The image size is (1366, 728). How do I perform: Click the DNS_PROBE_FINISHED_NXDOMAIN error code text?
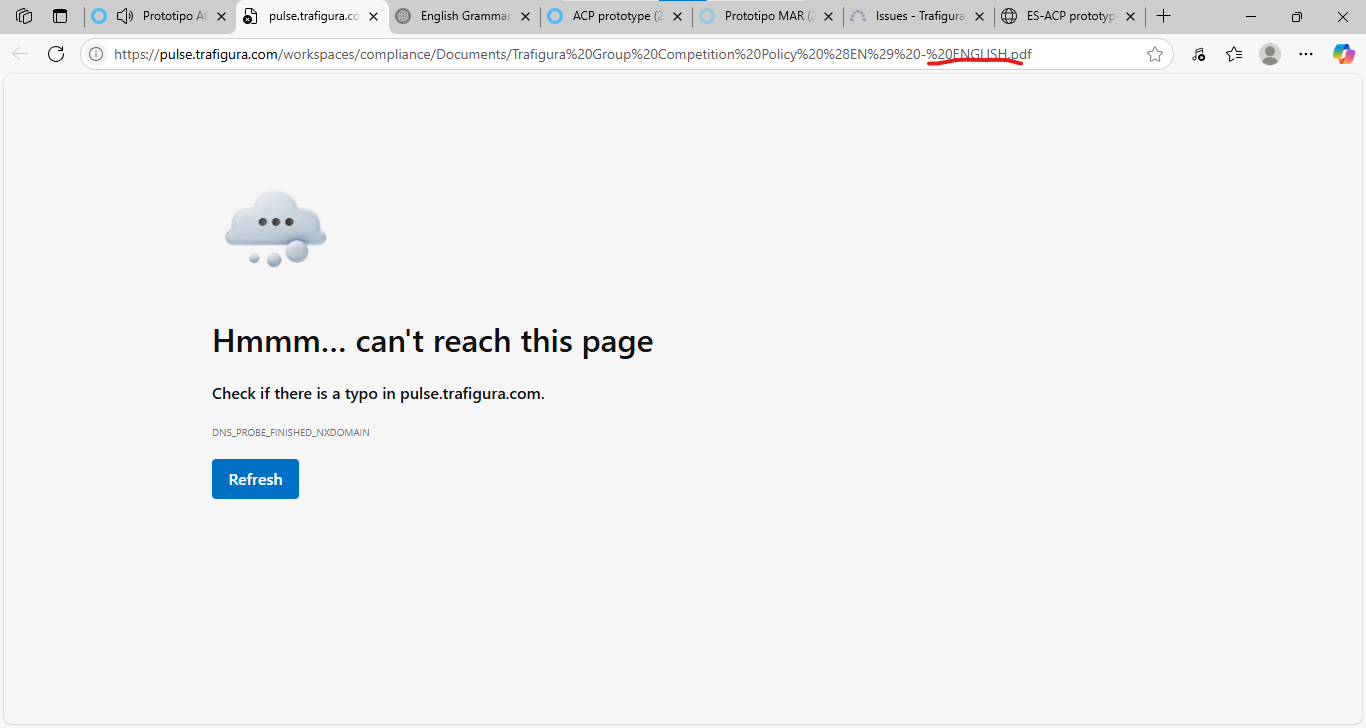tap(291, 433)
